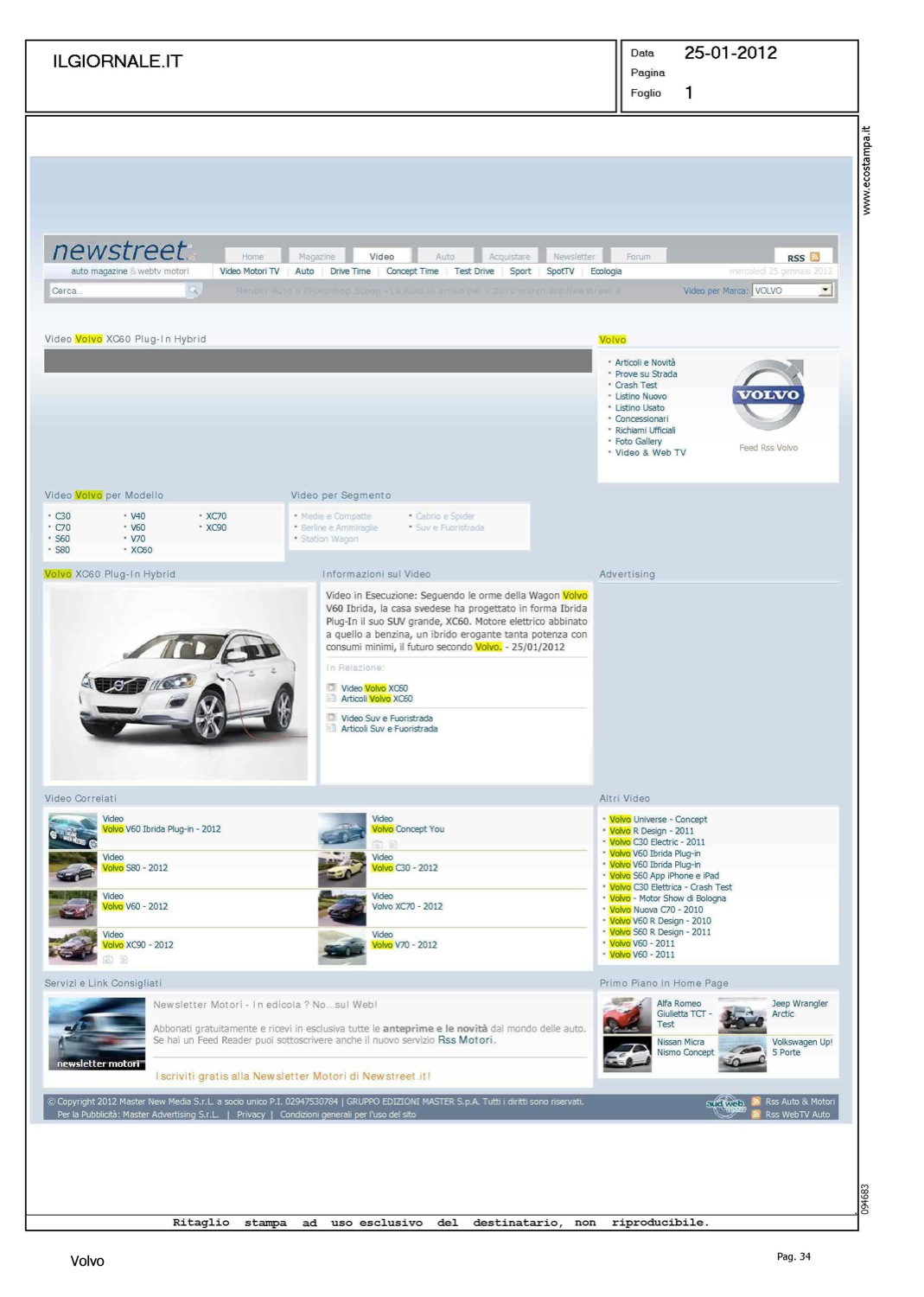The height and width of the screenshot is (1297, 924).
Task: Select the XC90 model video link
Action: (216, 527)
